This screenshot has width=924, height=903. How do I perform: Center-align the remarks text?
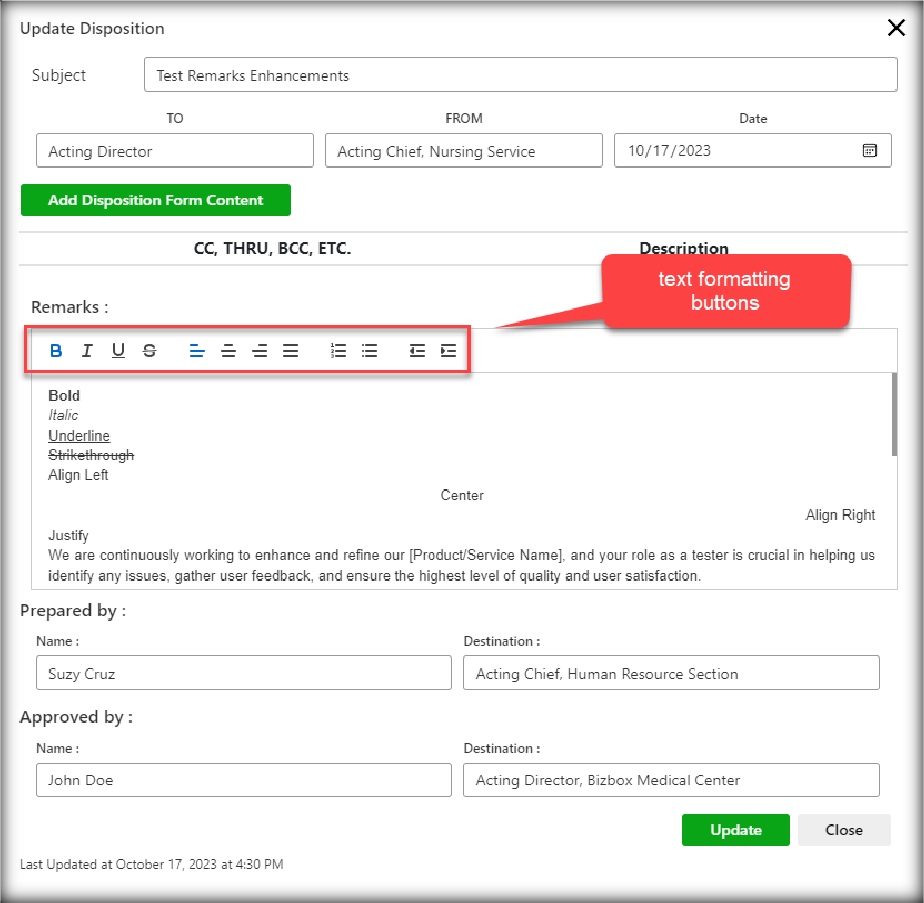coord(228,351)
